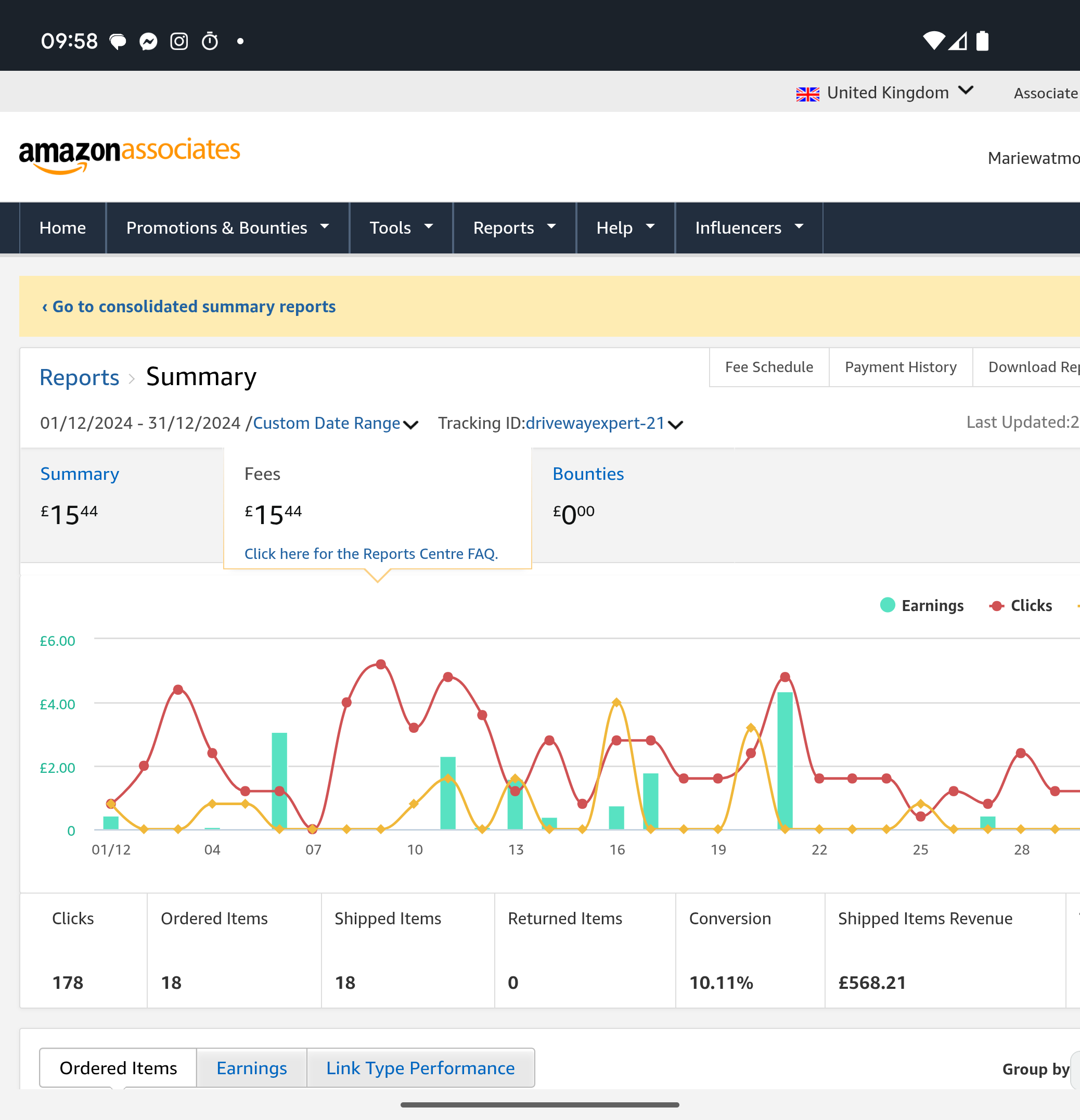Viewport: 1080px width, 1120px height.
Task: Click the Download Reports button
Action: (1026, 367)
